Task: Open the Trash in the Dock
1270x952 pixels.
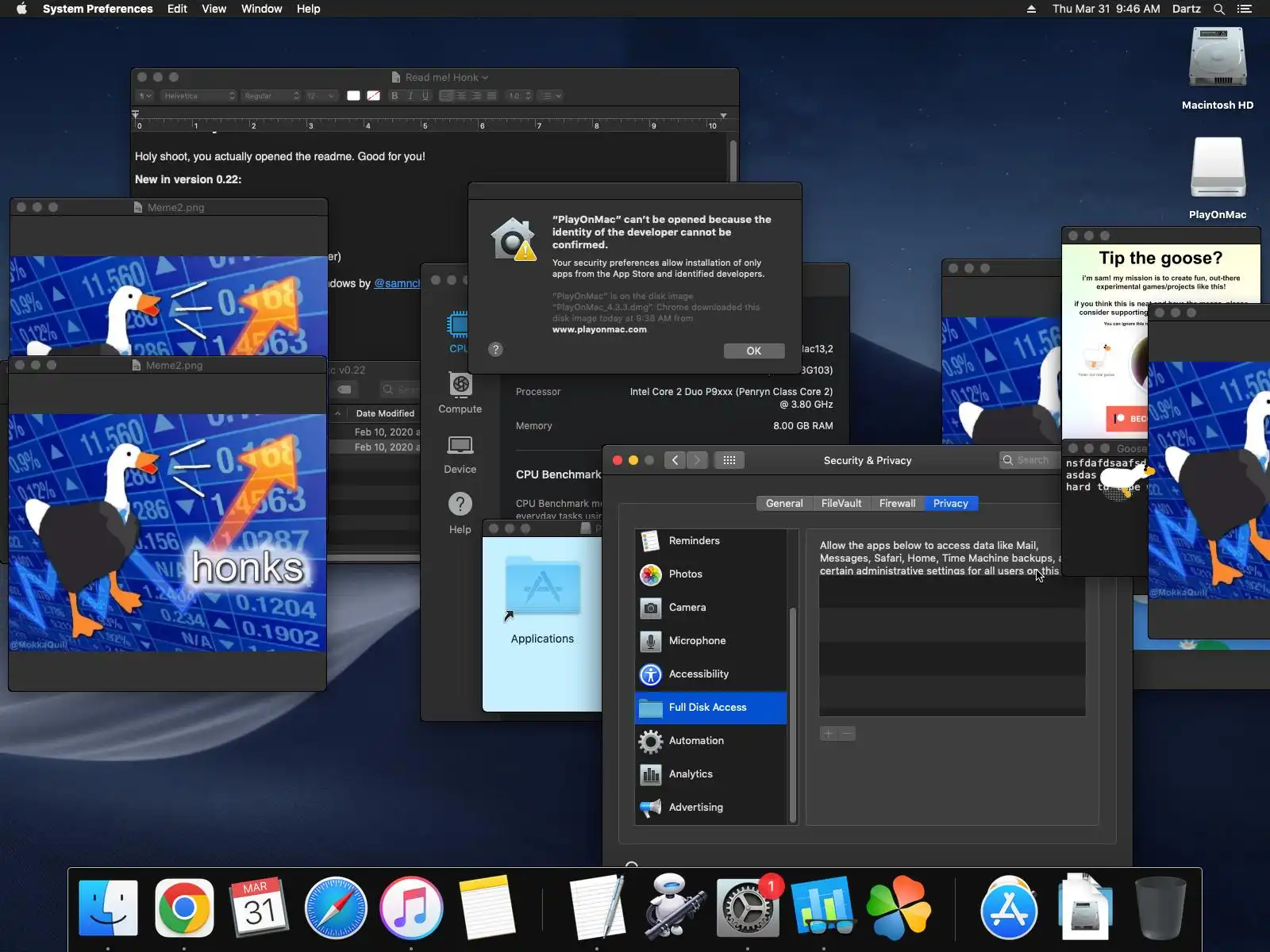Action: (x=1160, y=908)
